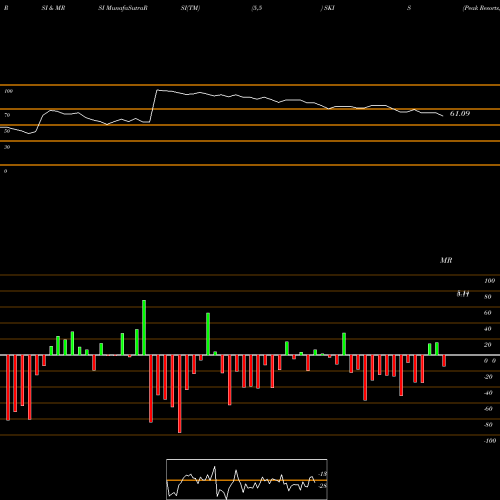Image resolution: width=500 pixels, height=500 pixels.
Task: Click the RSI axis label '70'
Action: (x=7, y=115)
